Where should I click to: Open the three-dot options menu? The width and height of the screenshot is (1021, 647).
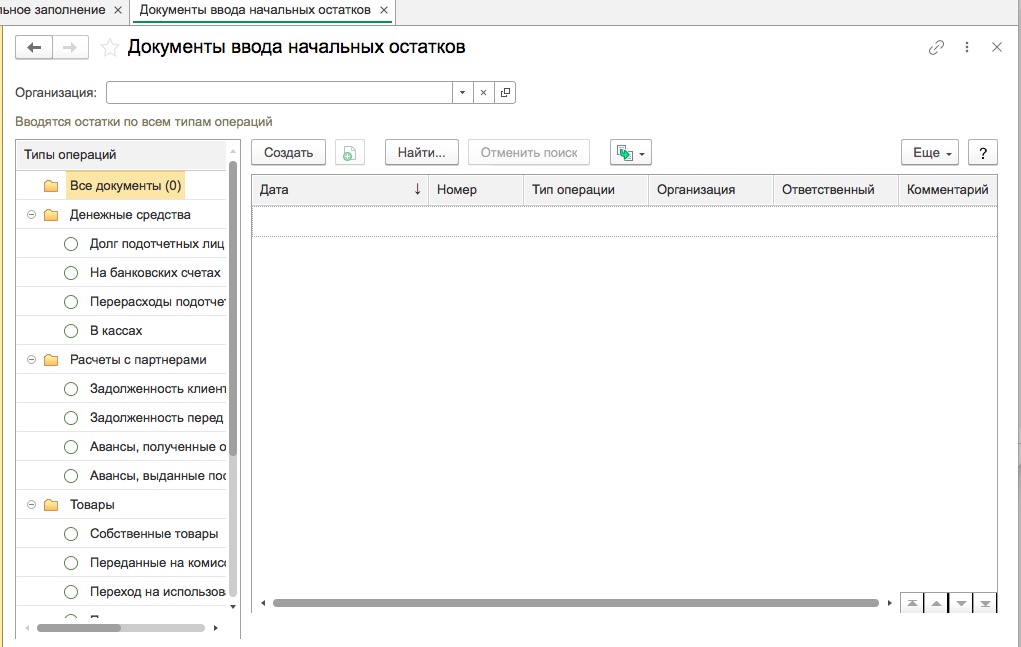click(x=967, y=48)
